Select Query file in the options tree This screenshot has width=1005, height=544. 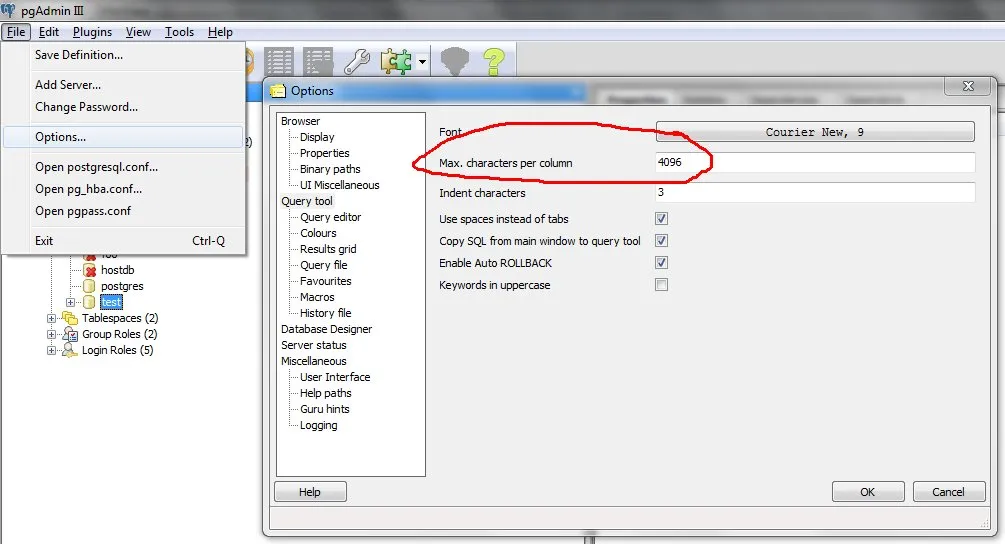[324, 265]
